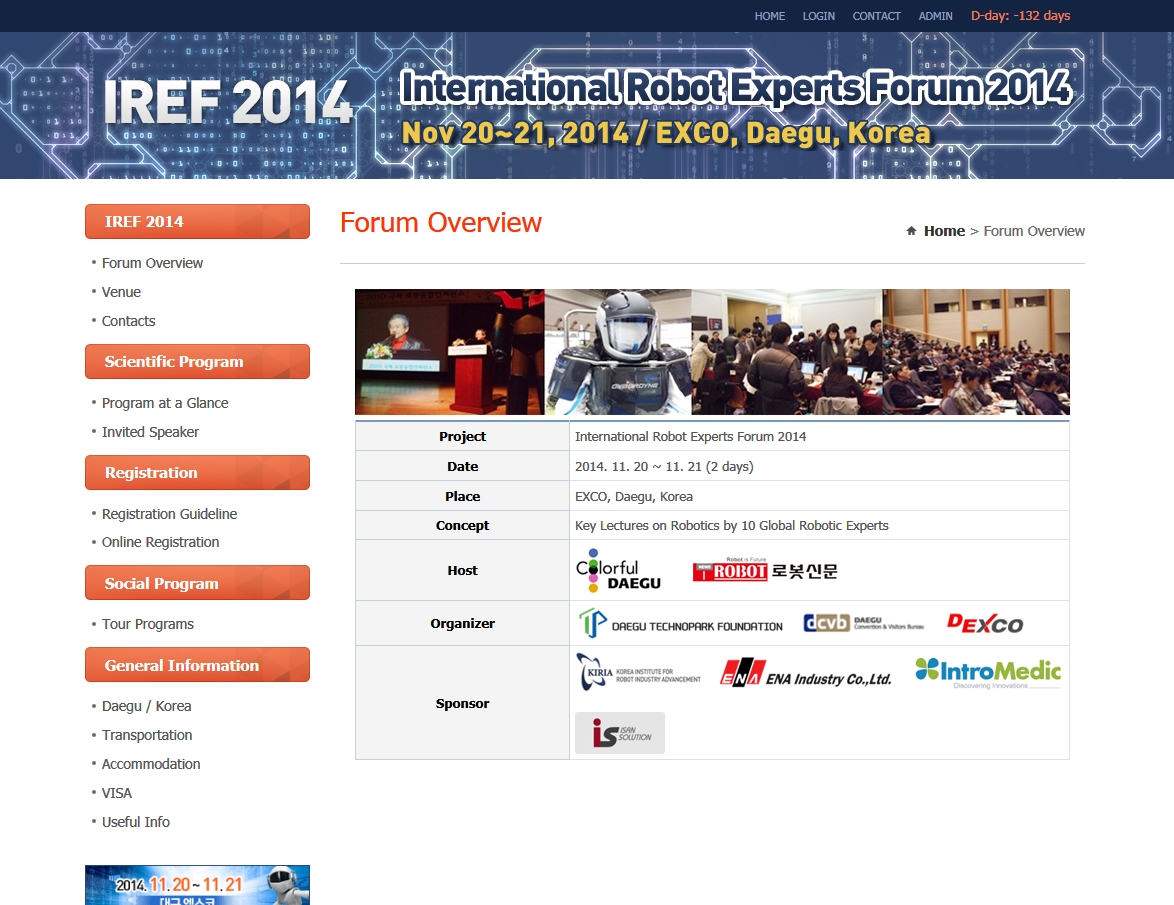Select the IREF 2014 sidebar section header

198,222
